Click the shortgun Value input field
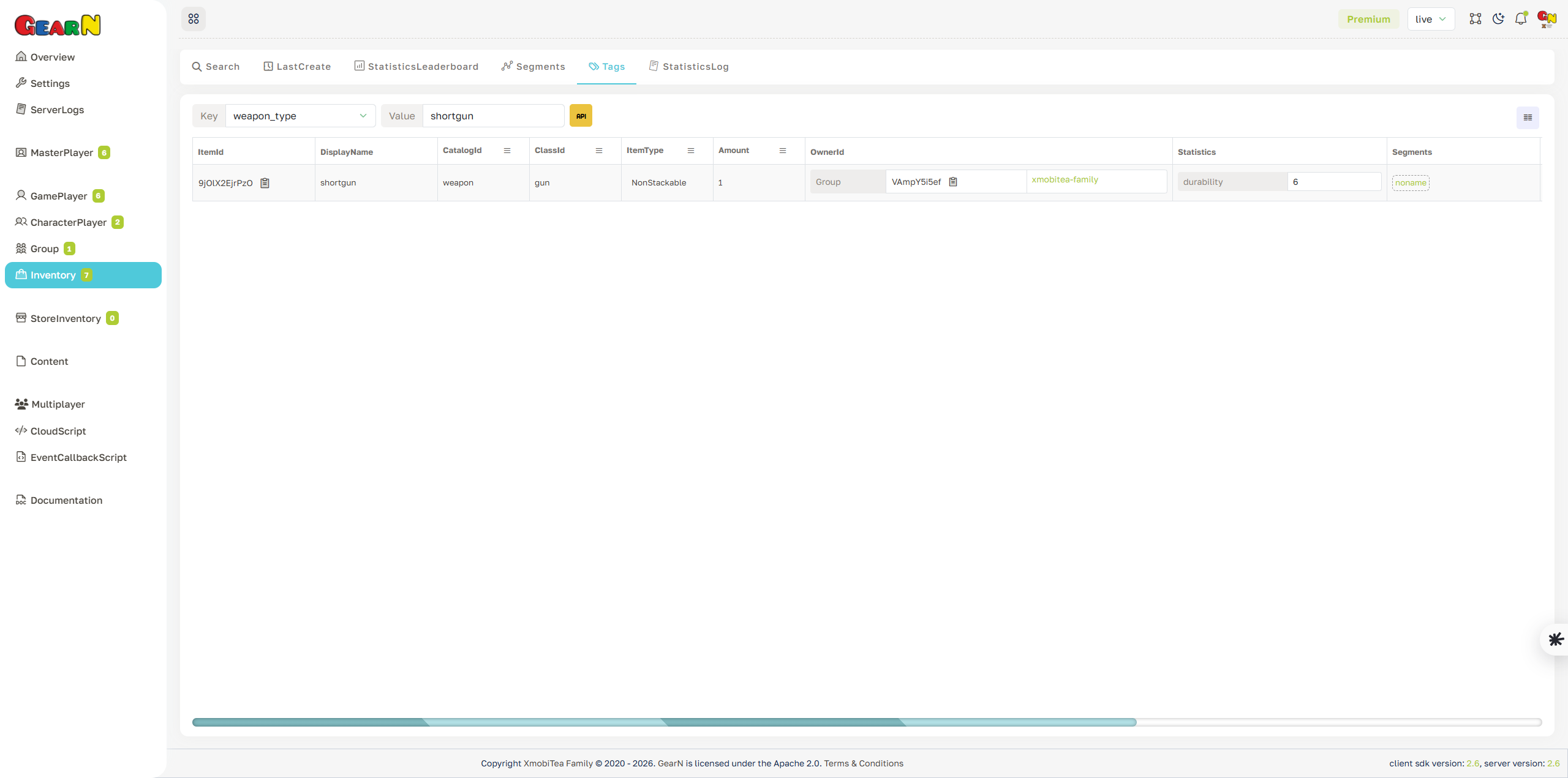 493,116
